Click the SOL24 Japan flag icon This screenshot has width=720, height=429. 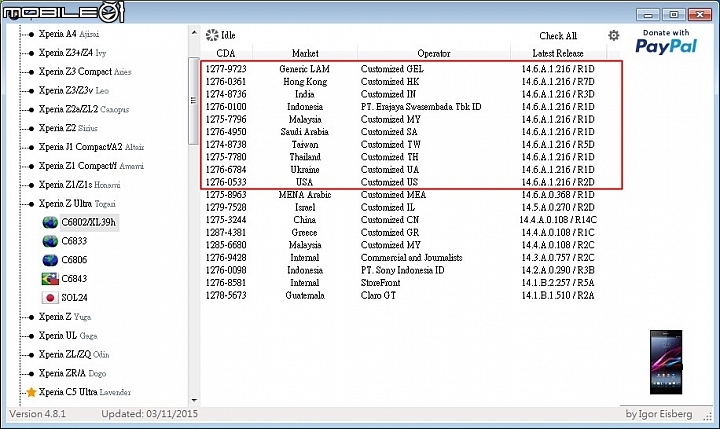click(x=50, y=298)
